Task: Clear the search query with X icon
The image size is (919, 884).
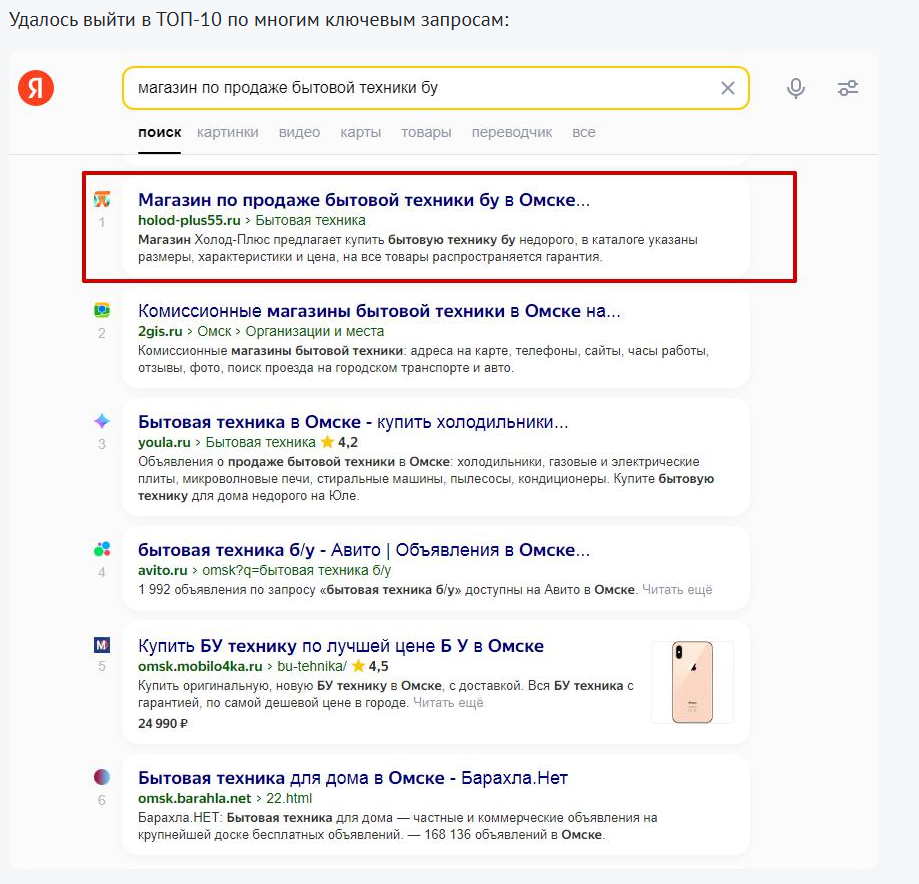Action: coord(728,88)
